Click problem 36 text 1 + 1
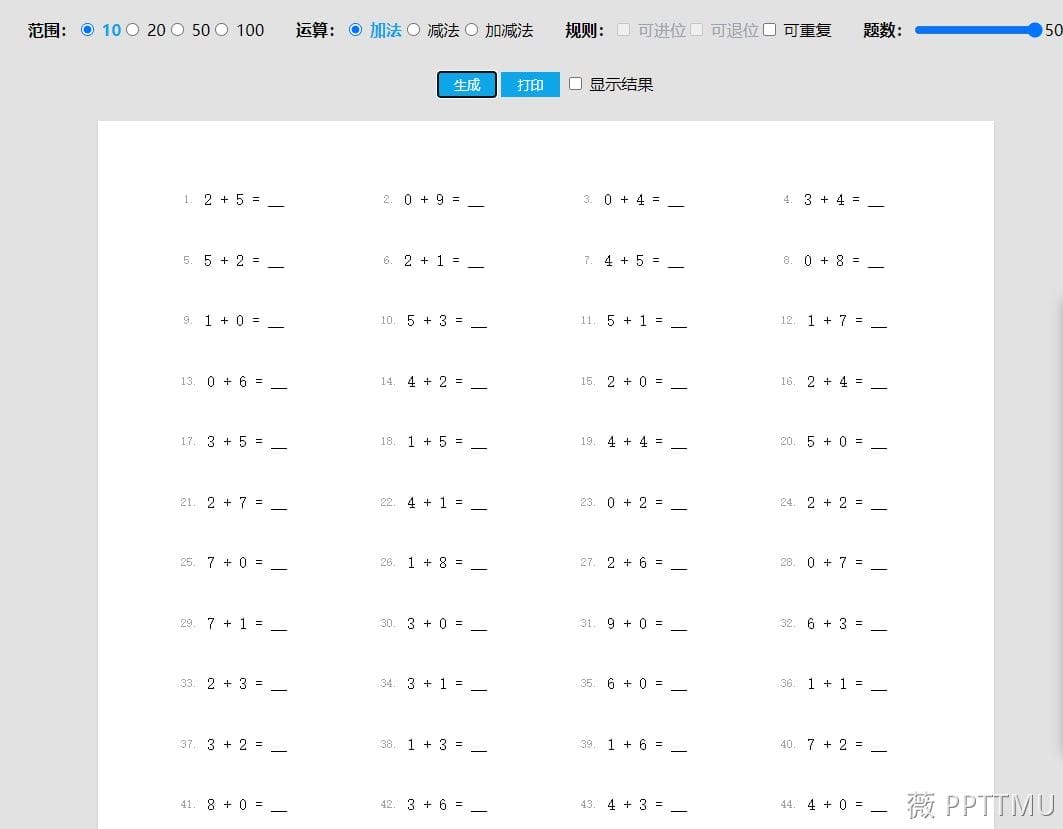The width and height of the screenshot is (1063, 829). (826, 684)
